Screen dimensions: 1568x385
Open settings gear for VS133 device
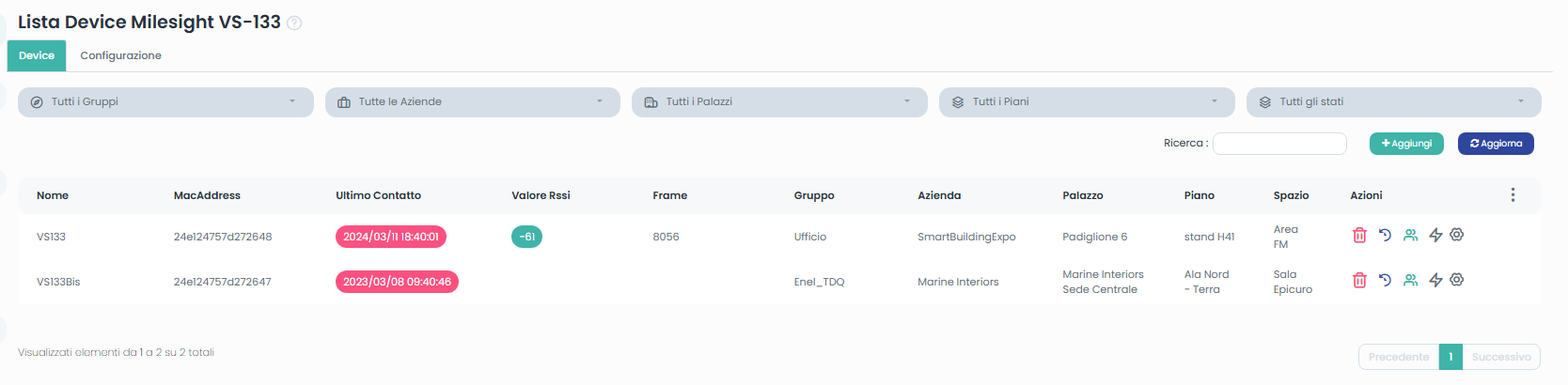point(1456,235)
